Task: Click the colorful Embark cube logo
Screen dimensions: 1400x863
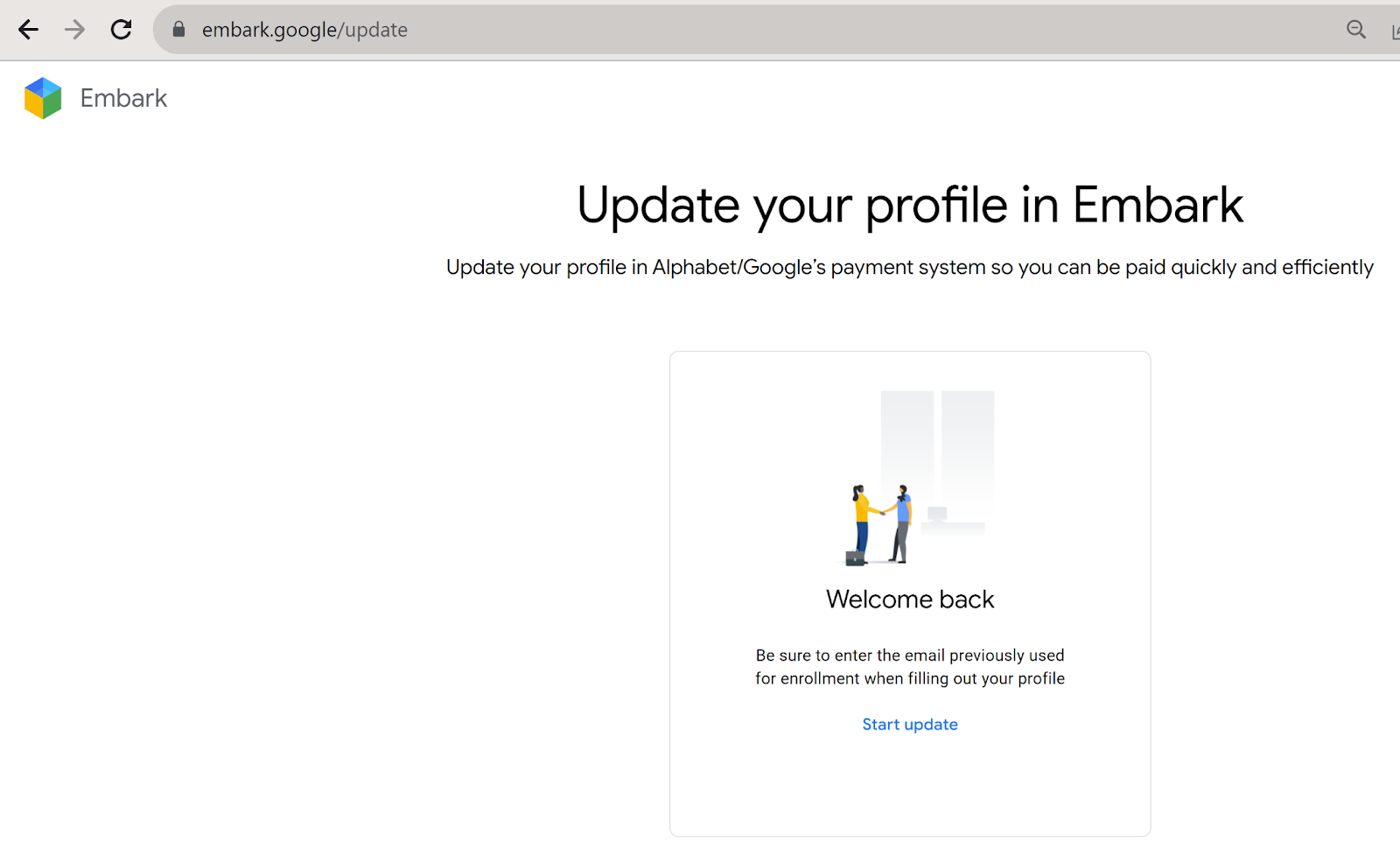Action: [43, 98]
